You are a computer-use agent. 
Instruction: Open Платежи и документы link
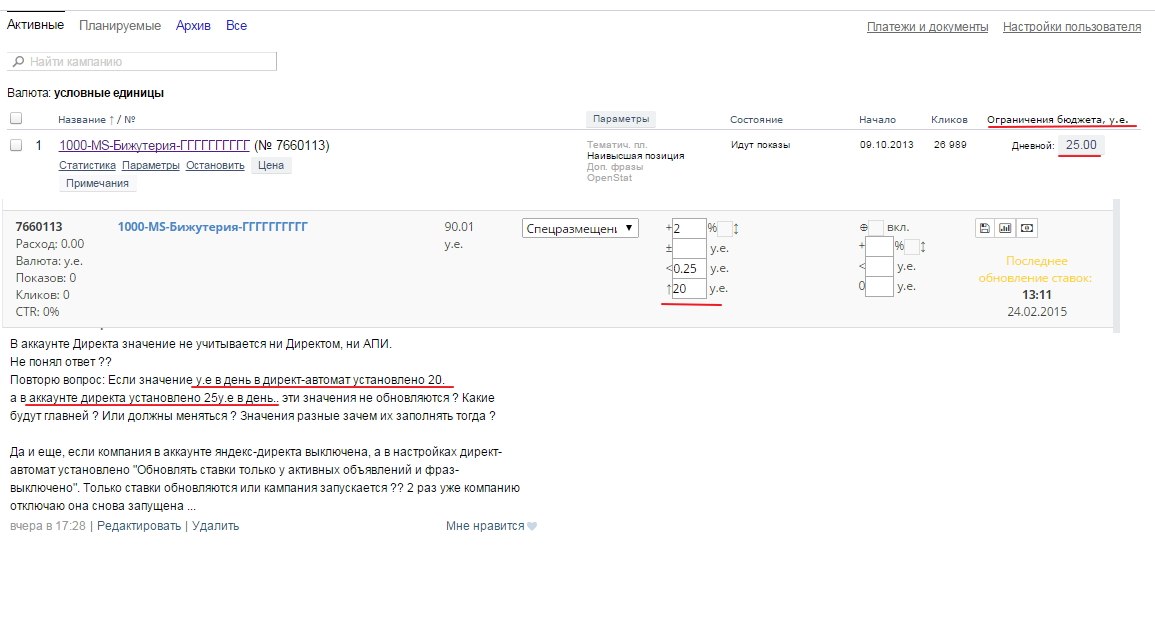(x=927, y=27)
